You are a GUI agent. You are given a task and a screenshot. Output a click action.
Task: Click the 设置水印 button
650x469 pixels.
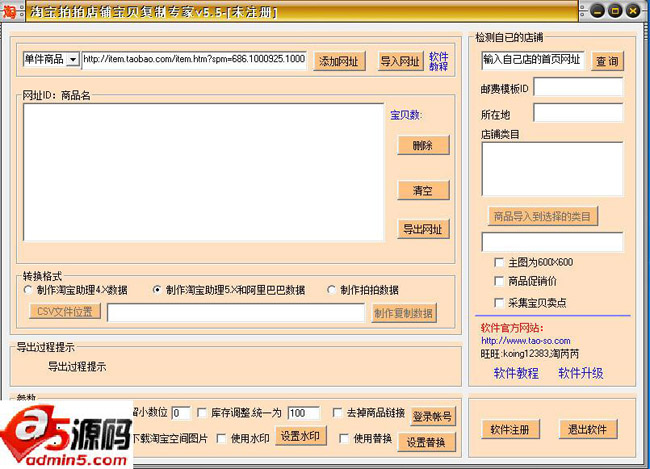301,436
